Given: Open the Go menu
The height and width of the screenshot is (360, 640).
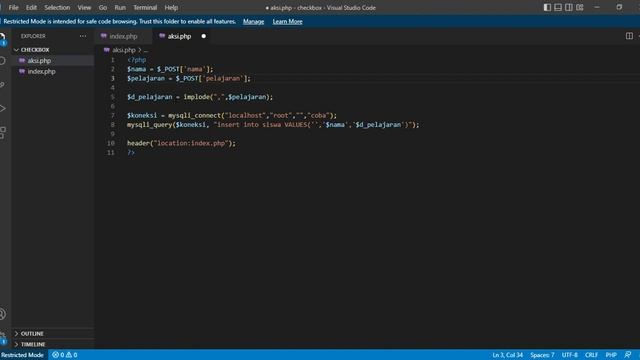Looking at the screenshot, I should (x=103, y=7).
